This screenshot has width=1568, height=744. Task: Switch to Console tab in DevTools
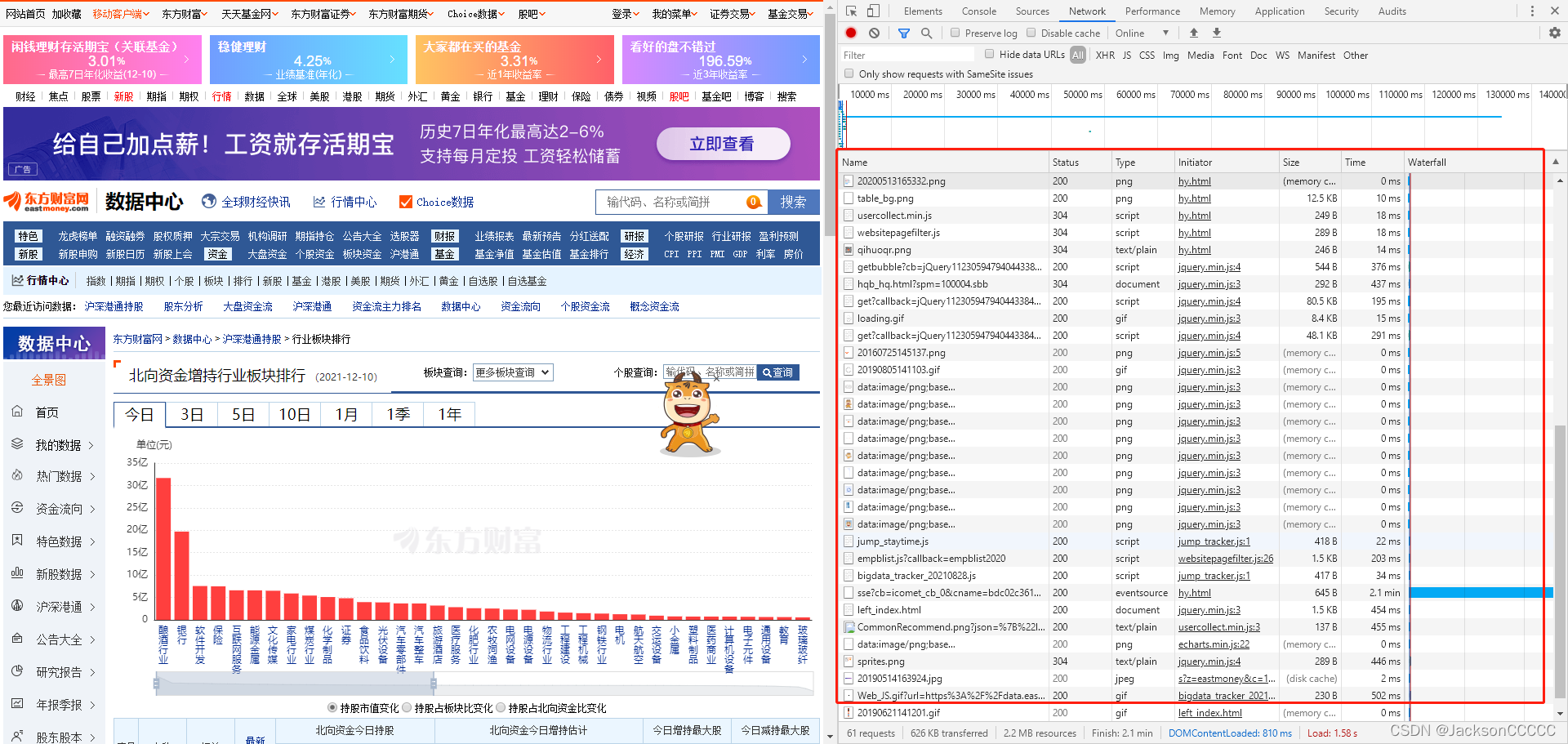click(x=978, y=11)
